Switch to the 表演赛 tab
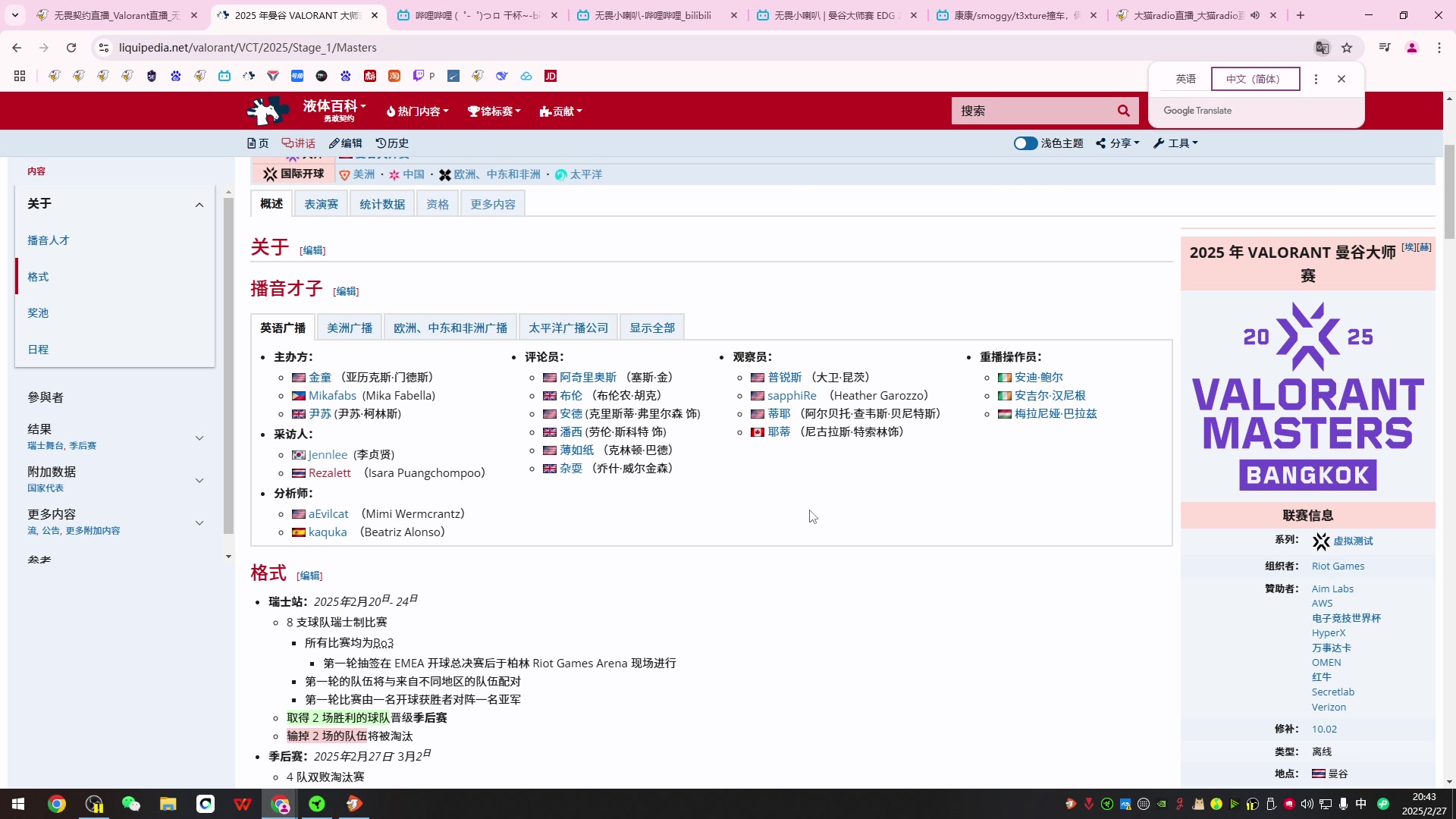Viewport: 1456px width, 819px height. click(322, 204)
